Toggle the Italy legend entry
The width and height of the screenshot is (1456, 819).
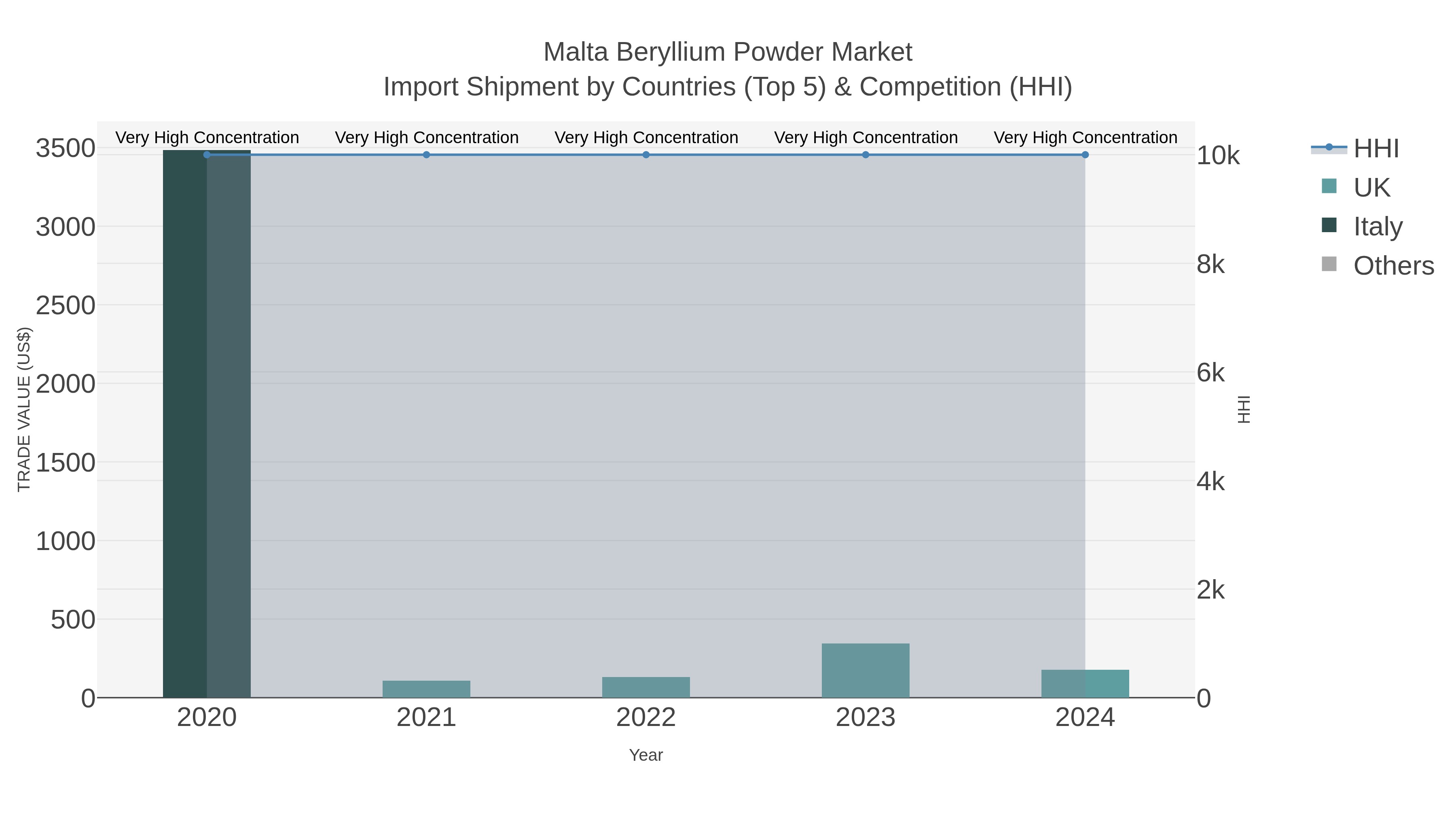(x=1362, y=226)
